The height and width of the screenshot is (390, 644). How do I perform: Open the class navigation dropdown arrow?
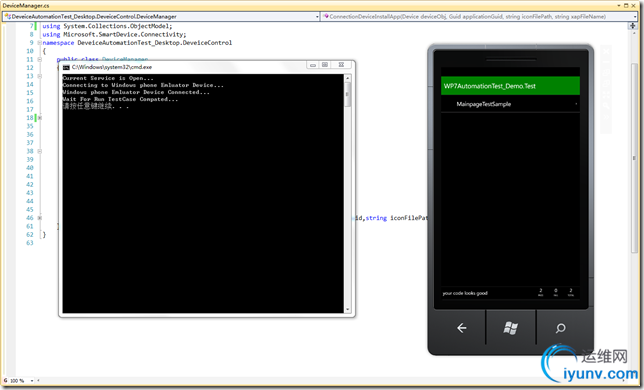(317, 16)
